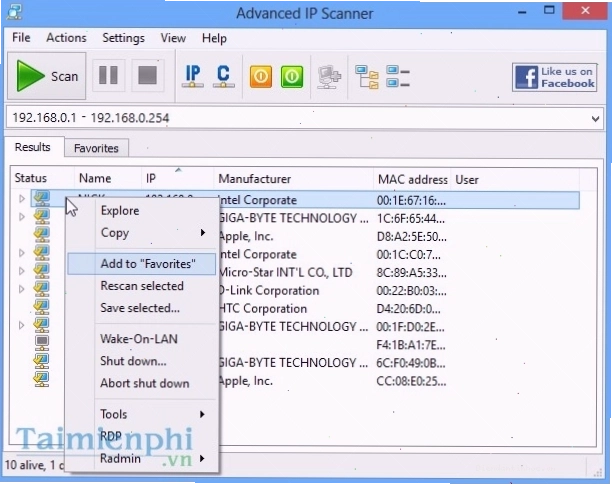Open the Tools submenu in context menu
Screen dimensions: 612x485
click(141, 414)
